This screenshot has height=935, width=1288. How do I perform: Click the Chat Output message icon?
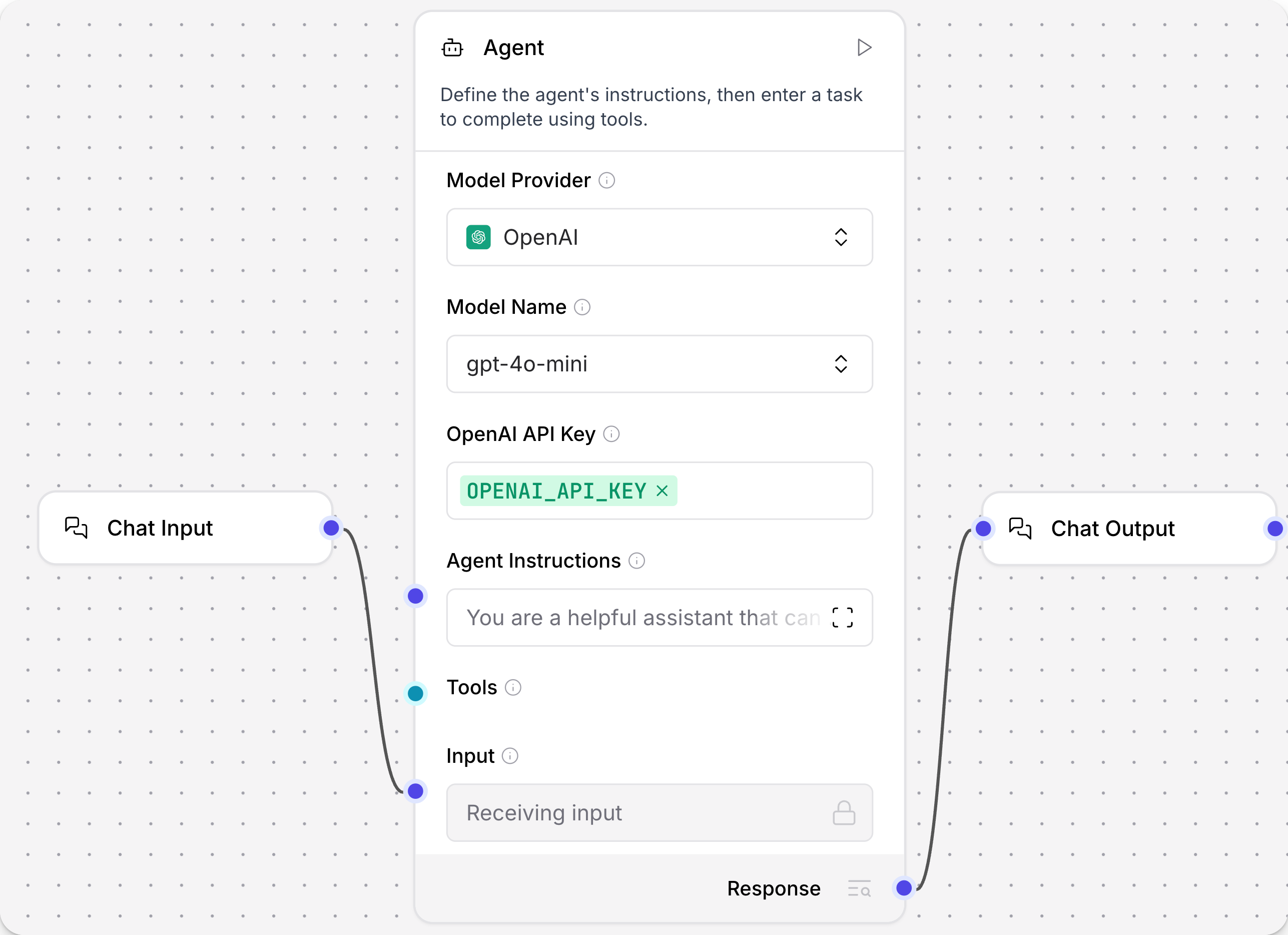coord(1020,528)
